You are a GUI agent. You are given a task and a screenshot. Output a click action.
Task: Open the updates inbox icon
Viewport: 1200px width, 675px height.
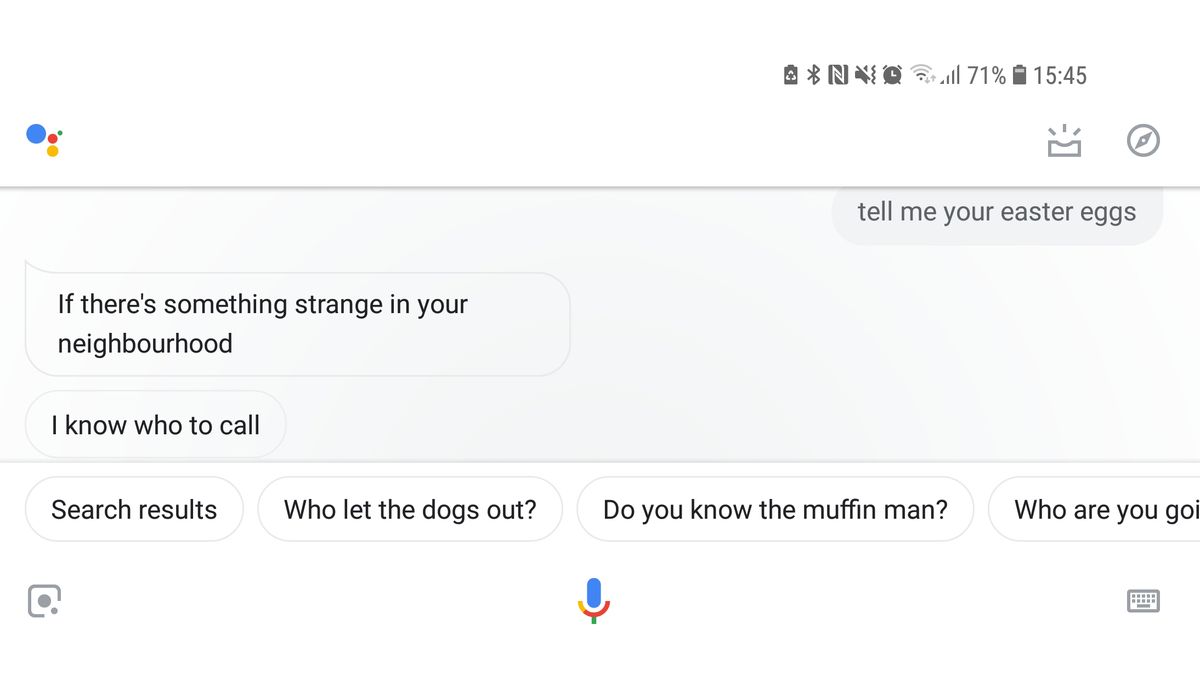pyautogui.click(x=1064, y=142)
